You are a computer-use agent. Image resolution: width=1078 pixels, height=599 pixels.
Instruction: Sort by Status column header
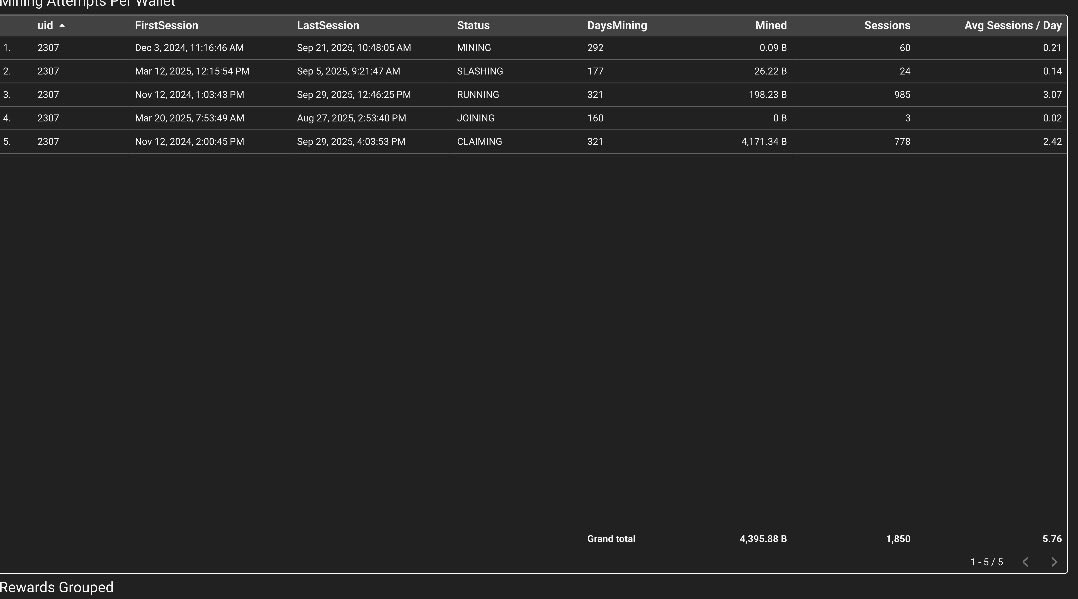[x=473, y=25]
